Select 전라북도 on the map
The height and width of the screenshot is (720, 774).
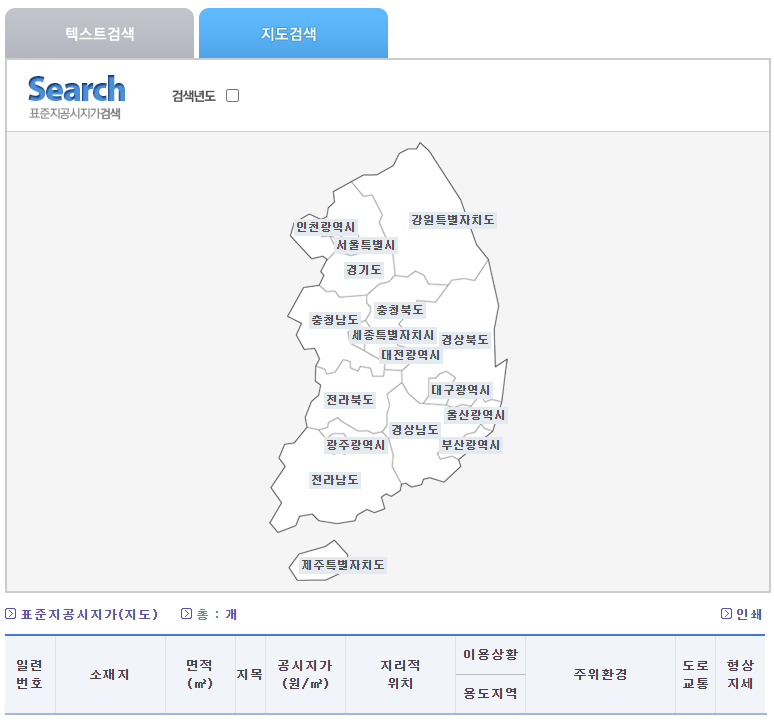point(350,400)
